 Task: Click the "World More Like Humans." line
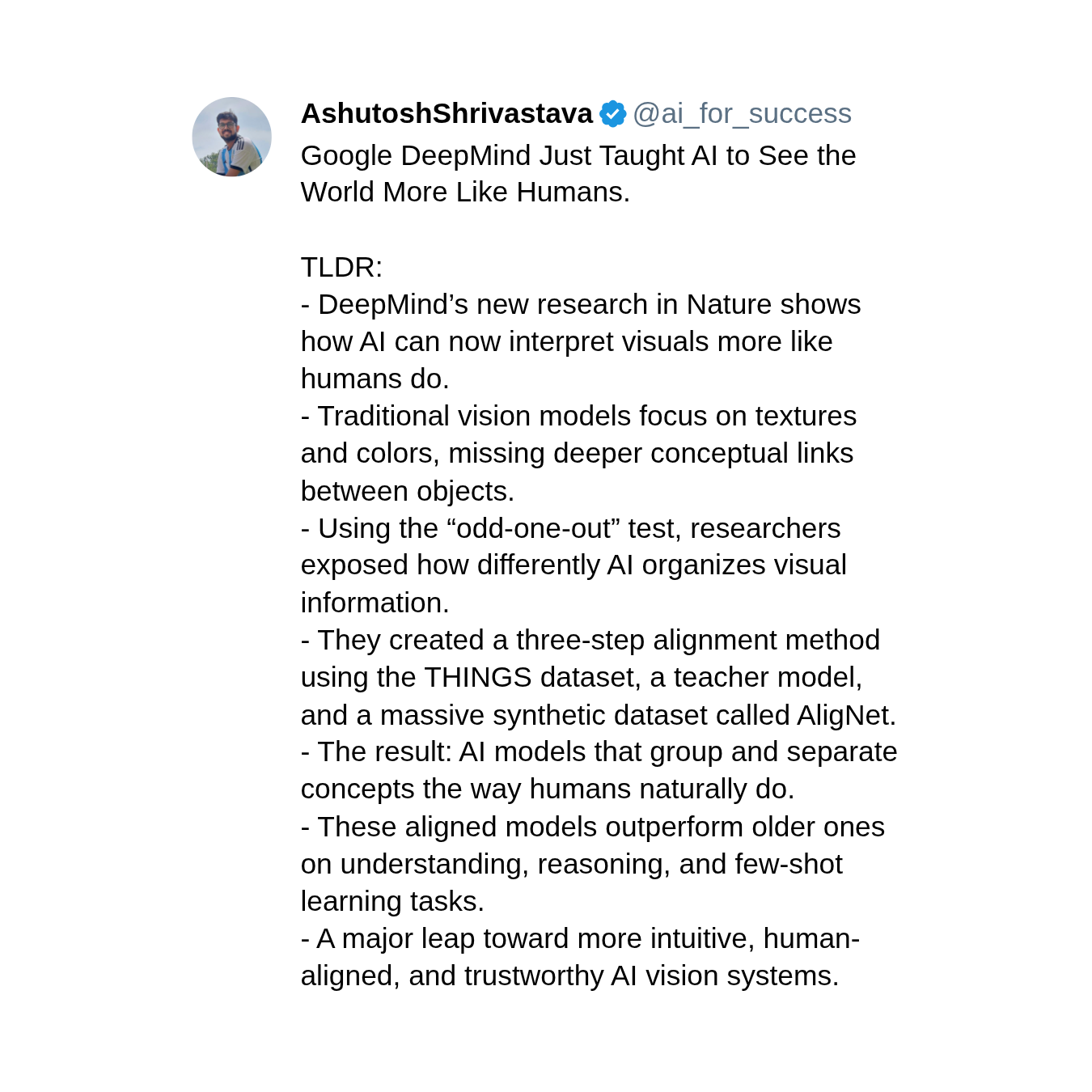point(465,193)
